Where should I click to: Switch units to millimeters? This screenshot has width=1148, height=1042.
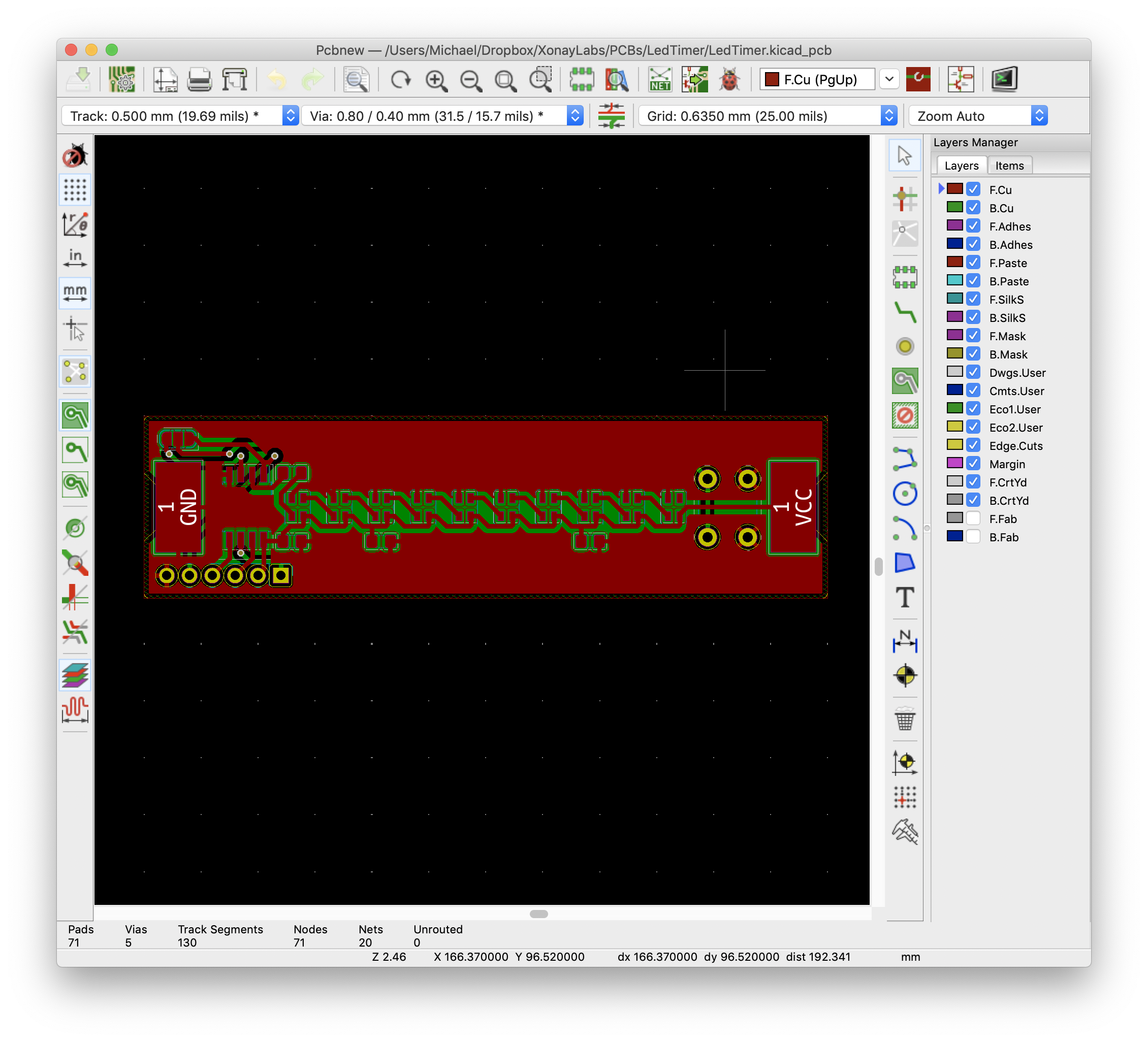pos(75,293)
